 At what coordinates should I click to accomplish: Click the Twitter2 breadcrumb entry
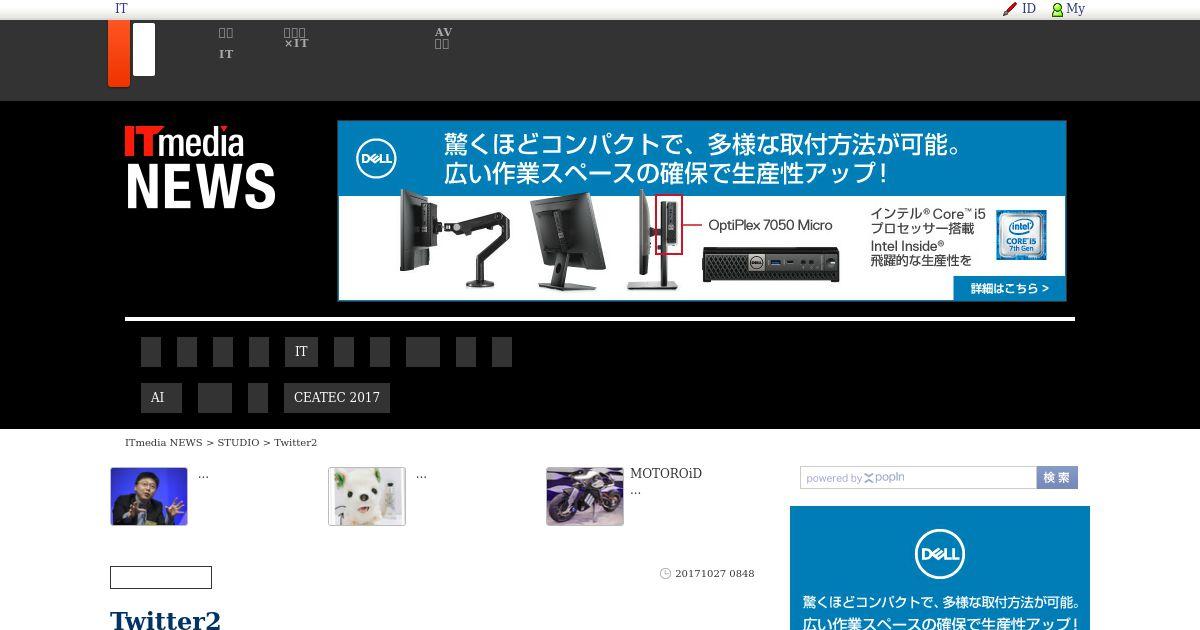(x=295, y=442)
